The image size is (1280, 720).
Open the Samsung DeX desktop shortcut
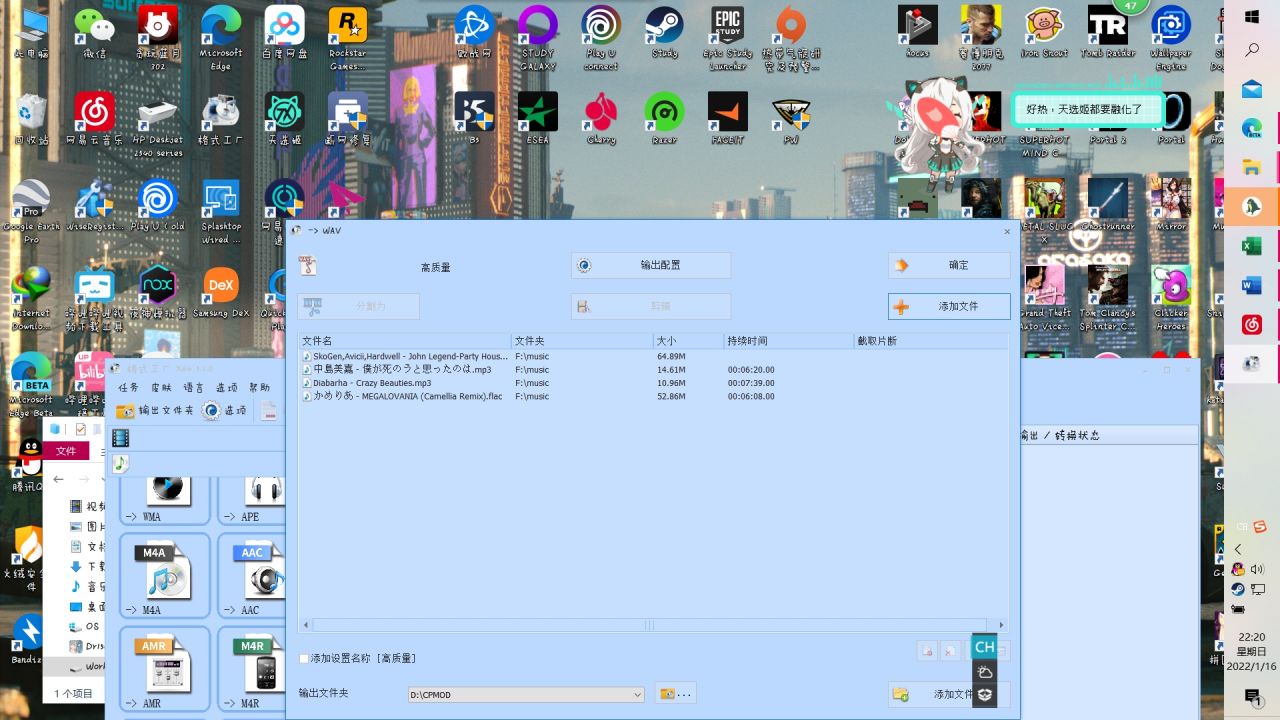coord(221,293)
